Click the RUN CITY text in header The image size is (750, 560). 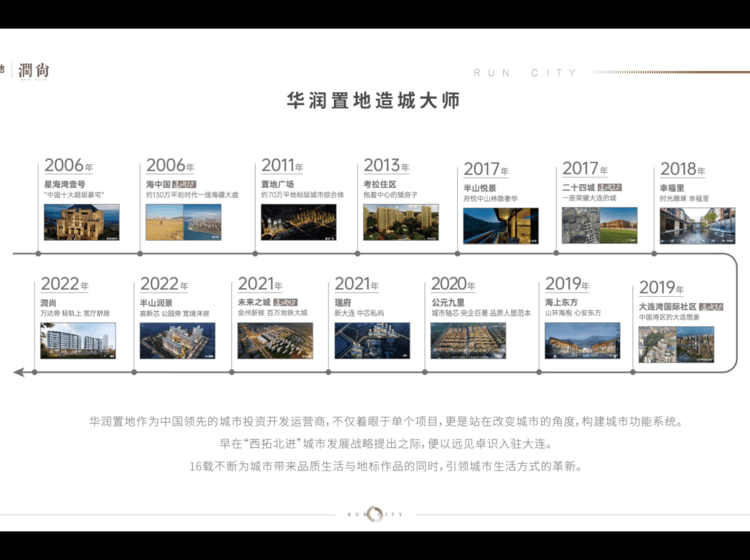click(525, 73)
